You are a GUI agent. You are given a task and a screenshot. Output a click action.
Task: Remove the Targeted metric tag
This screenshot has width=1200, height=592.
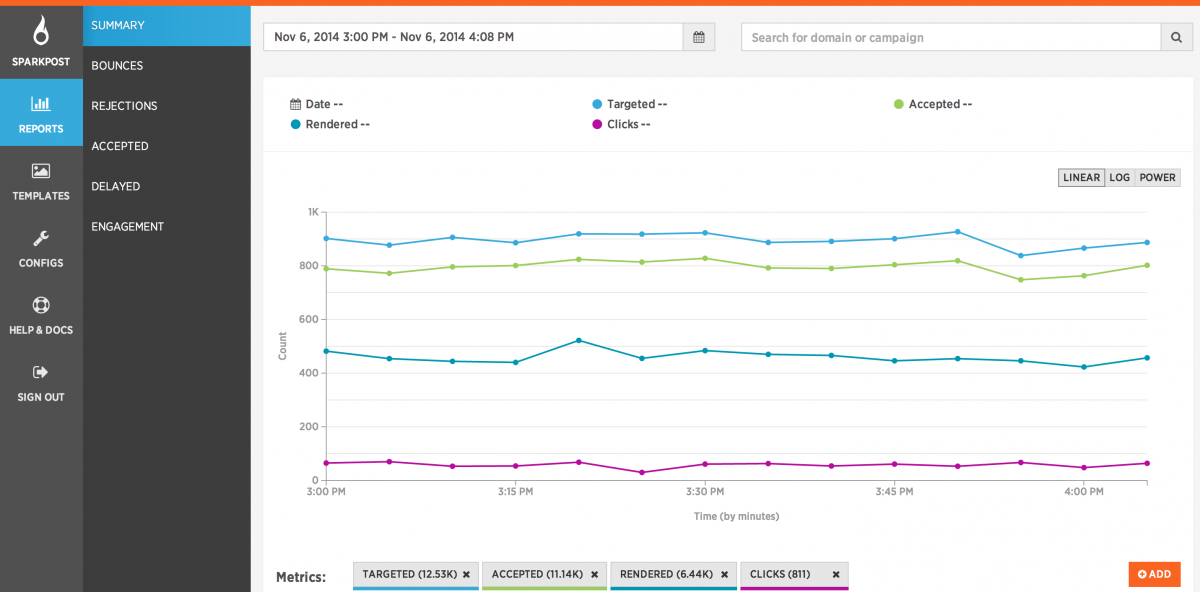(x=466, y=575)
